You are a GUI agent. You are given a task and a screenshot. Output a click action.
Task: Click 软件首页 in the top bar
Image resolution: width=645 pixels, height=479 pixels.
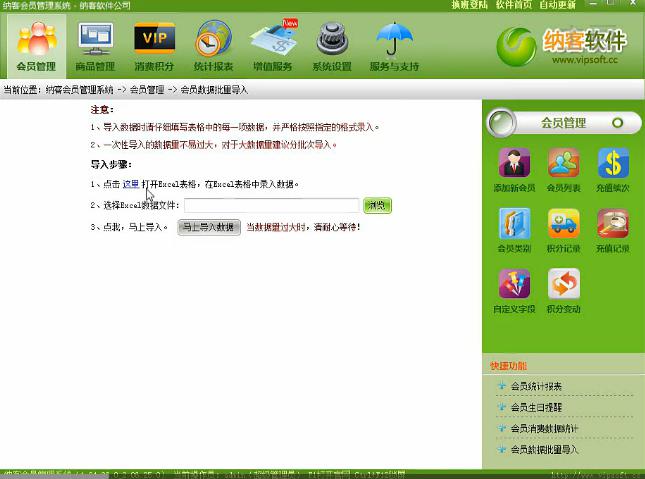pyautogui.click(x=513, y=5)
